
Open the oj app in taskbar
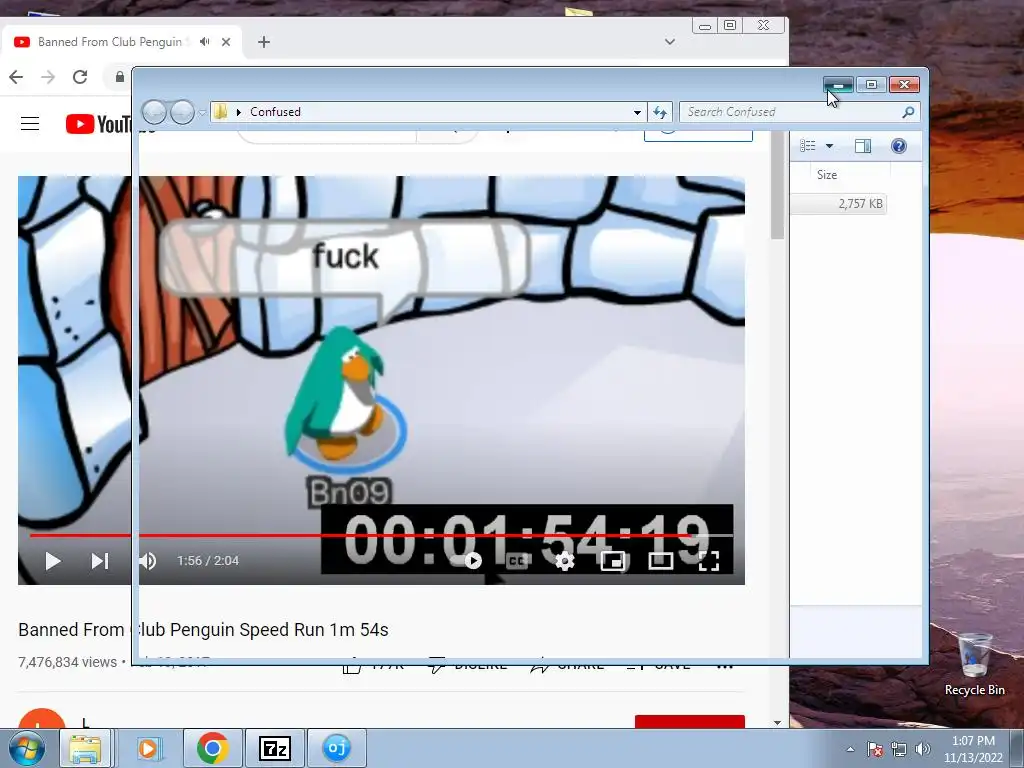pyautogui.click(x=336, y=748)
